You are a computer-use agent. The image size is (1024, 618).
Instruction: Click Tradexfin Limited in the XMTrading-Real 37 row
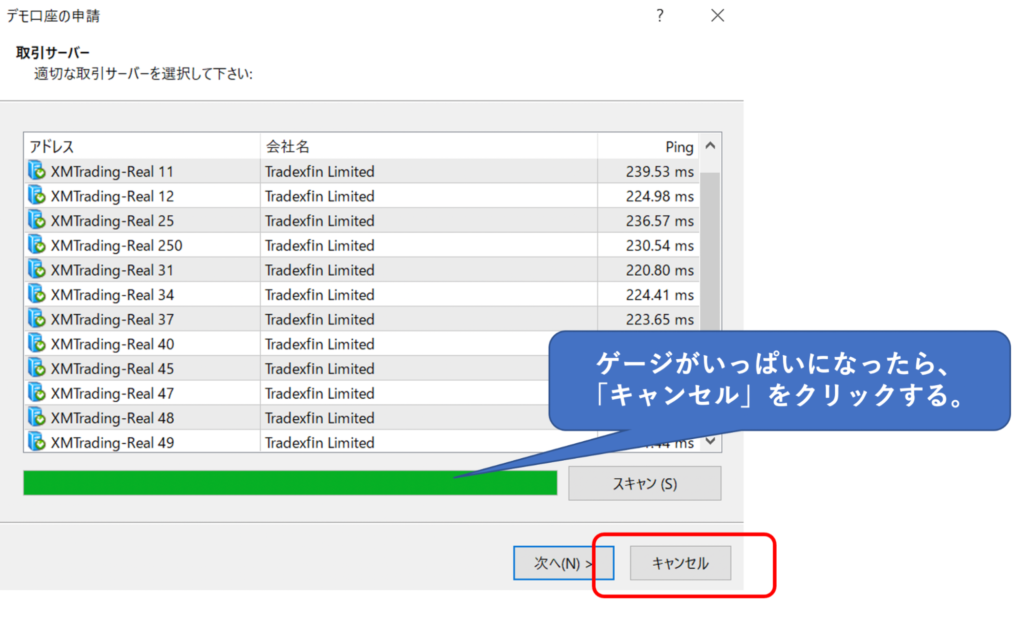coord(319,319)
